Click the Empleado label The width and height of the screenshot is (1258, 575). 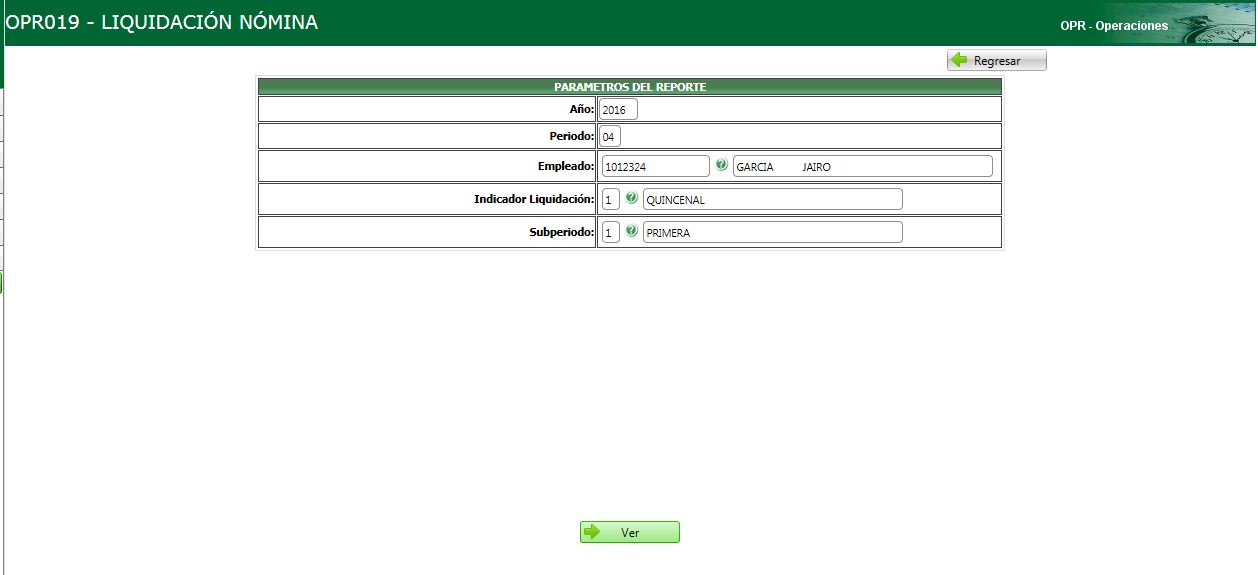(566, 165)
